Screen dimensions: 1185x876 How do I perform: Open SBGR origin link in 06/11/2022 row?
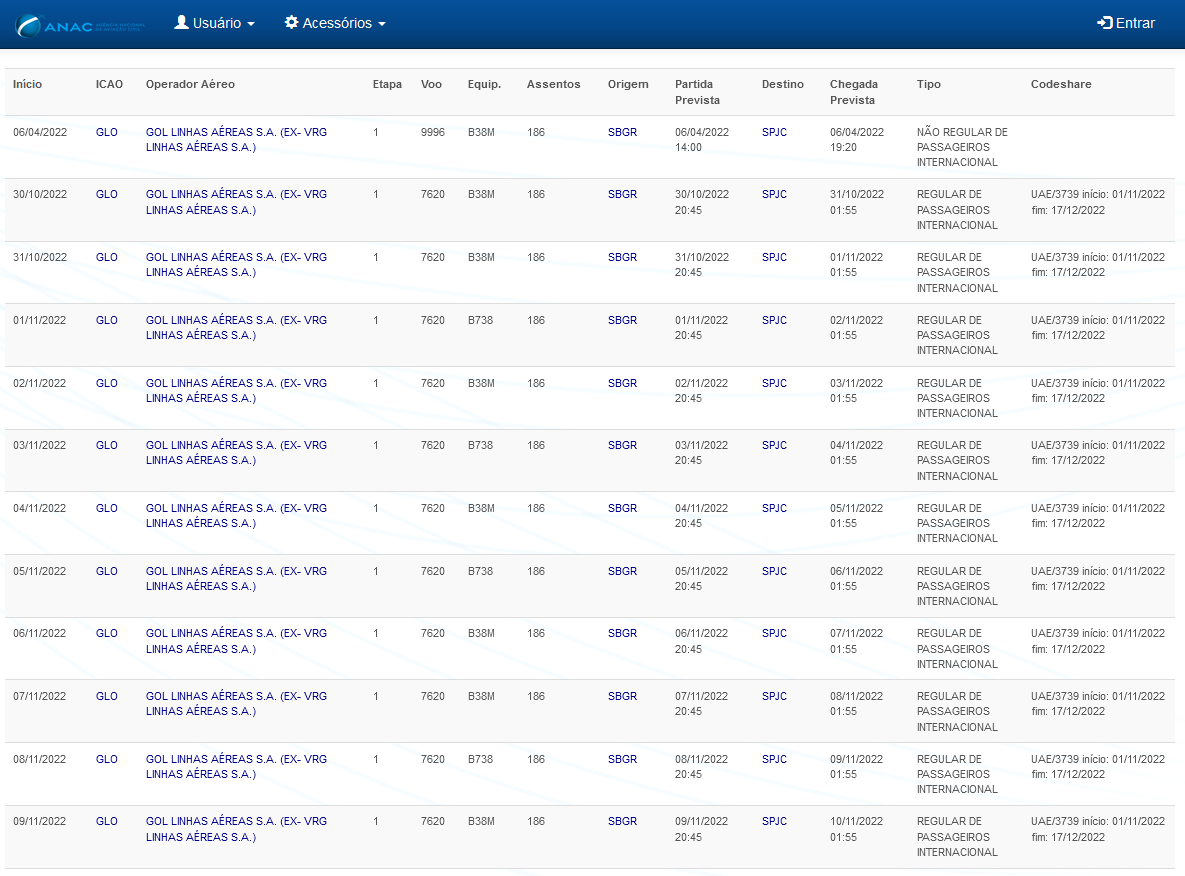click(623, 634)
